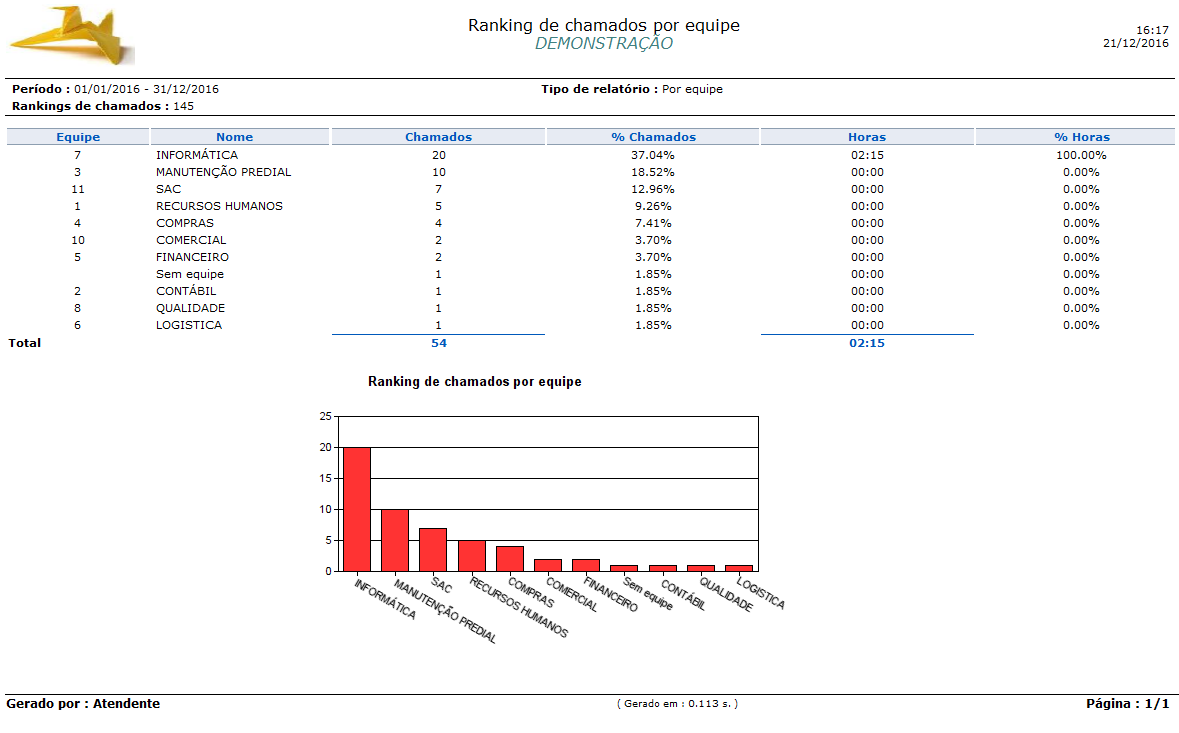Select the MANUTENÇÃO PREDIAL row name
Viewport: 1179px width, 733px height.
tap(223, 172)
